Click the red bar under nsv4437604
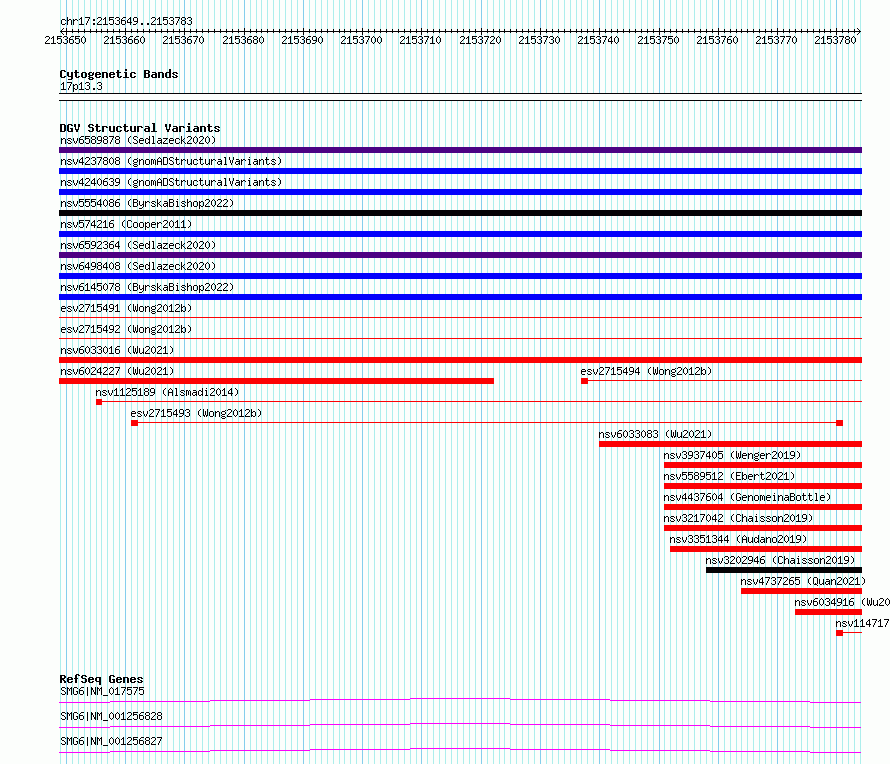890x764 pixels. tap(763, 507)
